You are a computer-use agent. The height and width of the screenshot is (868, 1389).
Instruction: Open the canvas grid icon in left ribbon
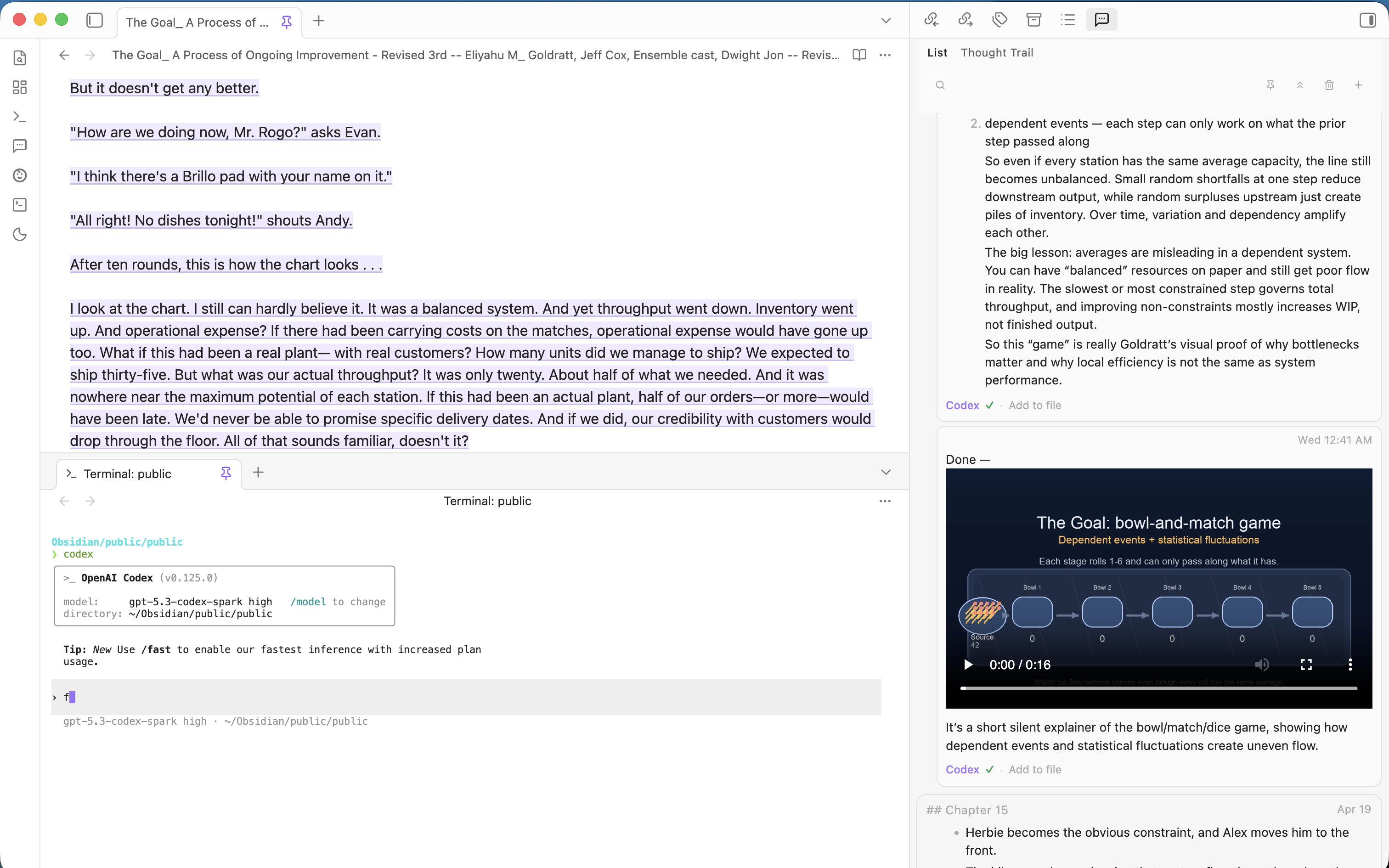(20, 87)
